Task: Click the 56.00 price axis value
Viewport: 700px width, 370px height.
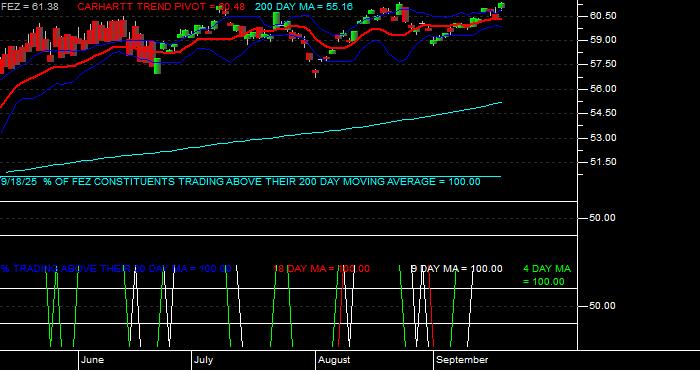Action: point(603,89)
